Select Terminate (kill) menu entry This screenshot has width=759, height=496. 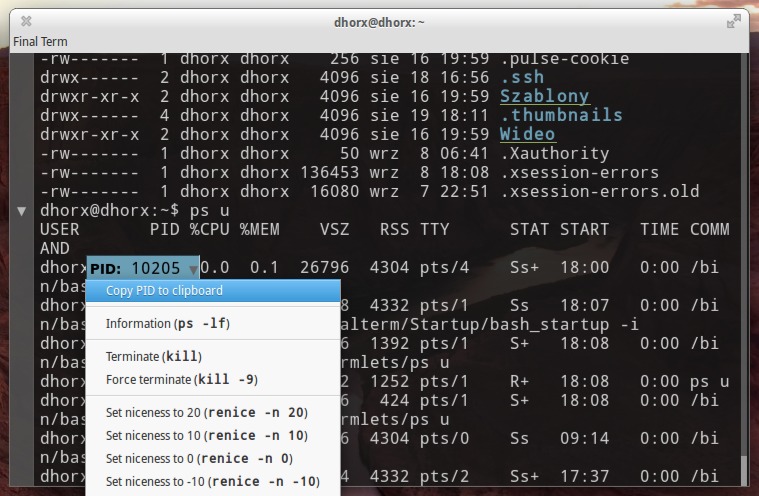coord(213,357)
